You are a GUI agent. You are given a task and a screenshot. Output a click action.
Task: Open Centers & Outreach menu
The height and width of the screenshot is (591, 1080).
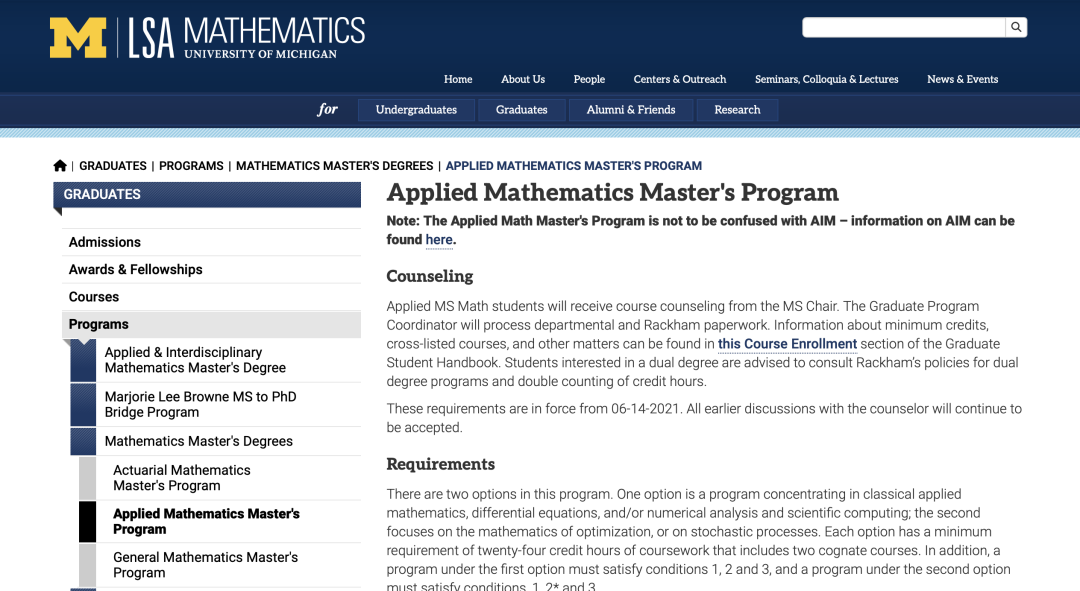pos(680,79)
